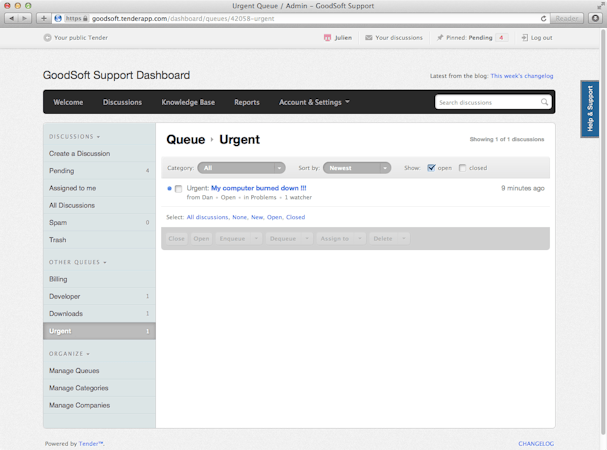Open the Knowledge Base tab
This screenshot has width=607, height=450.
point(188,102)
